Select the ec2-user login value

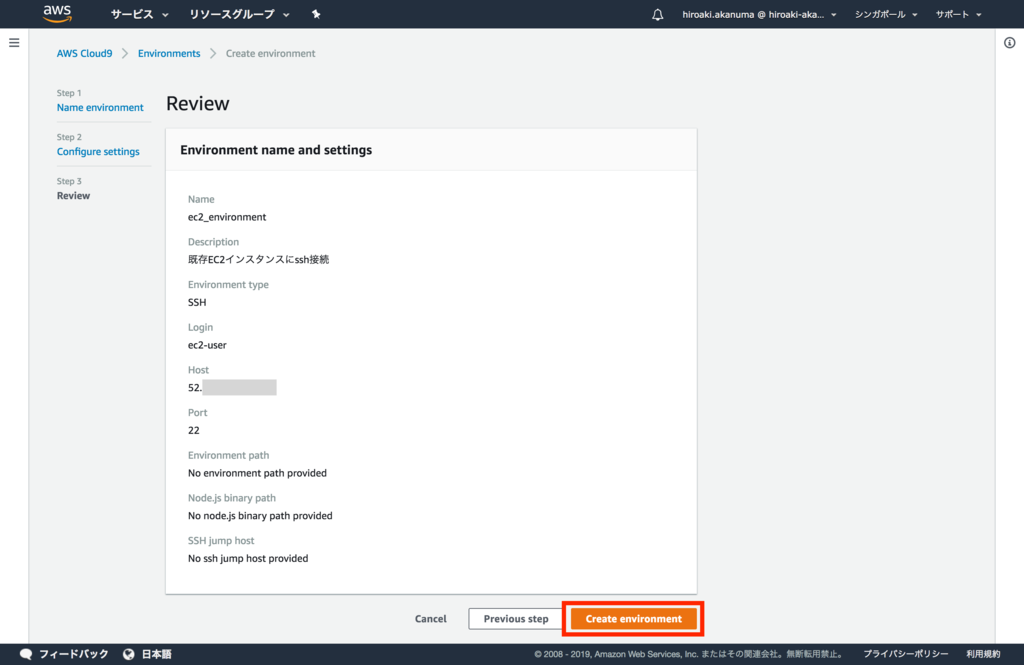207,345
